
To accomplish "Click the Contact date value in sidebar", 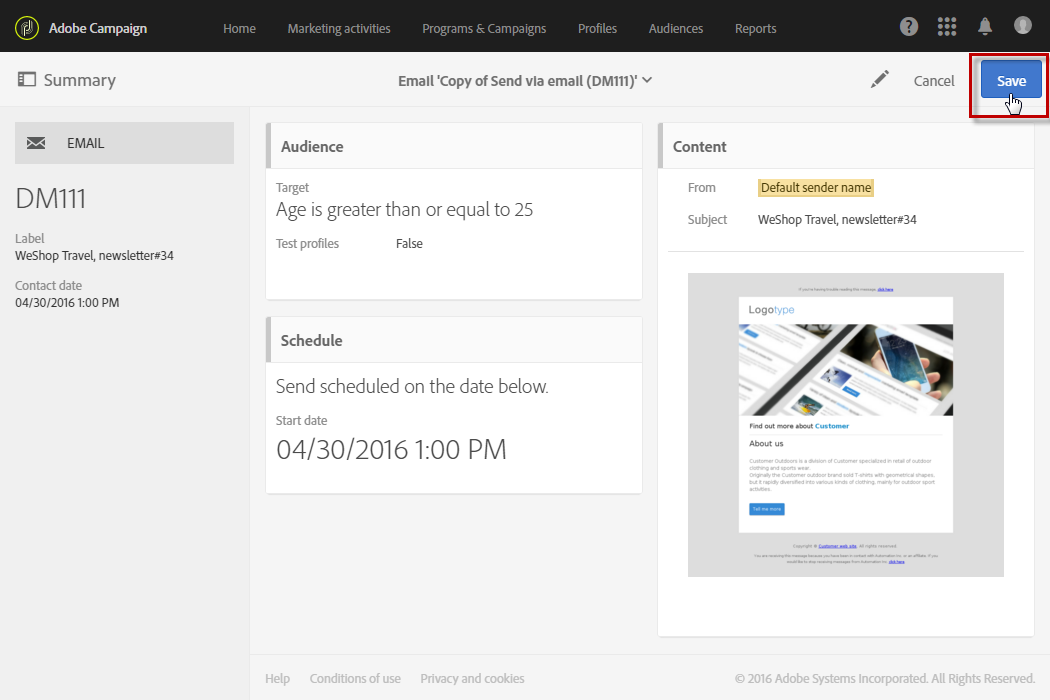I will [x=67, y=303].
